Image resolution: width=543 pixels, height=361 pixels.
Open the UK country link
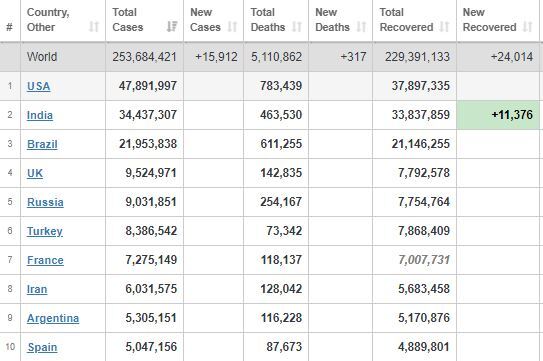(x=35, y=173)
